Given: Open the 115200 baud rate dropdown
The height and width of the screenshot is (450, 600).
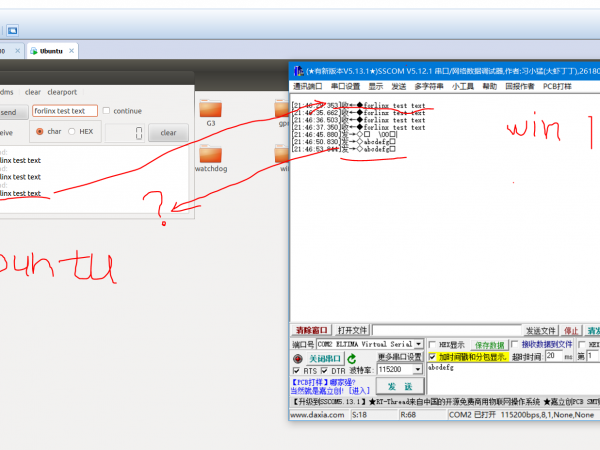Looking at the screenshot, I should click(417, 370).
